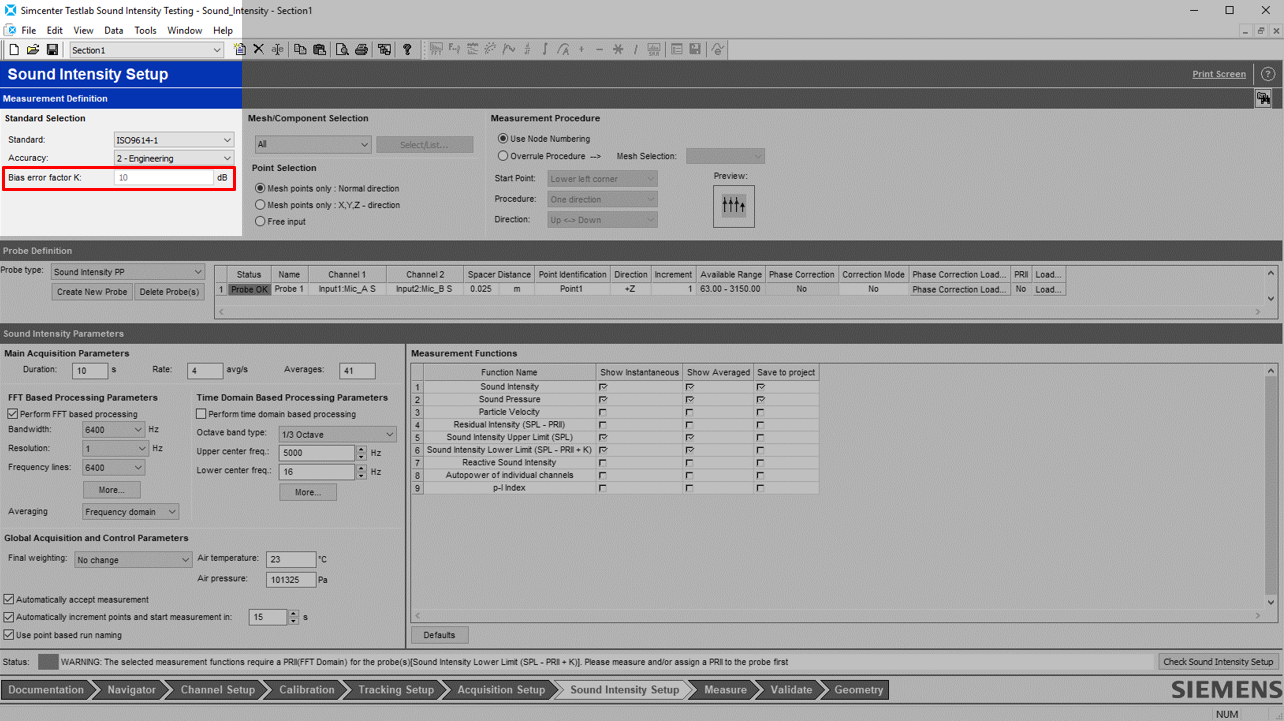Click the new section toolbar icon
1284x721 pixels.
(x=240, y=49)
